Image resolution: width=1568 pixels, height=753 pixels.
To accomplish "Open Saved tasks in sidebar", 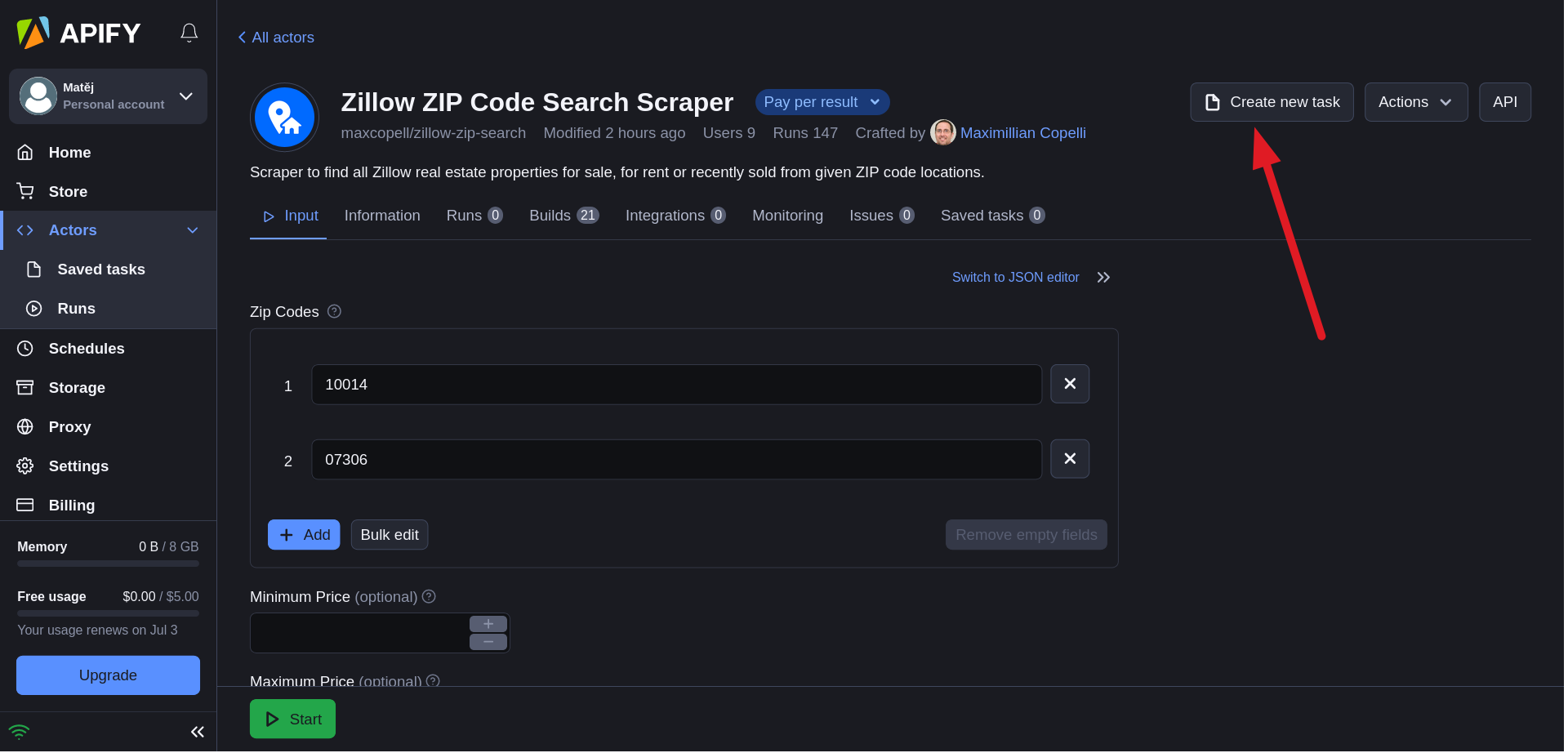I will click(x=108, y=270).
